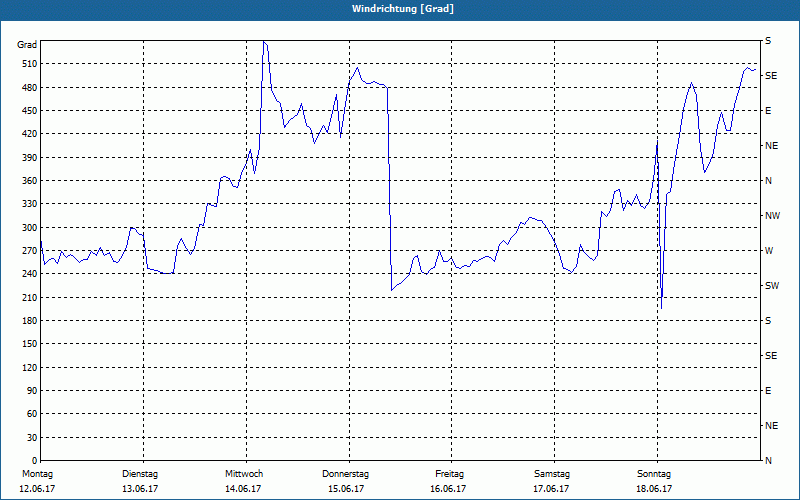This screenshot has height=500, width=800.
Task: Select the y-axis value "390"
Action: click(x=30, y=158)
